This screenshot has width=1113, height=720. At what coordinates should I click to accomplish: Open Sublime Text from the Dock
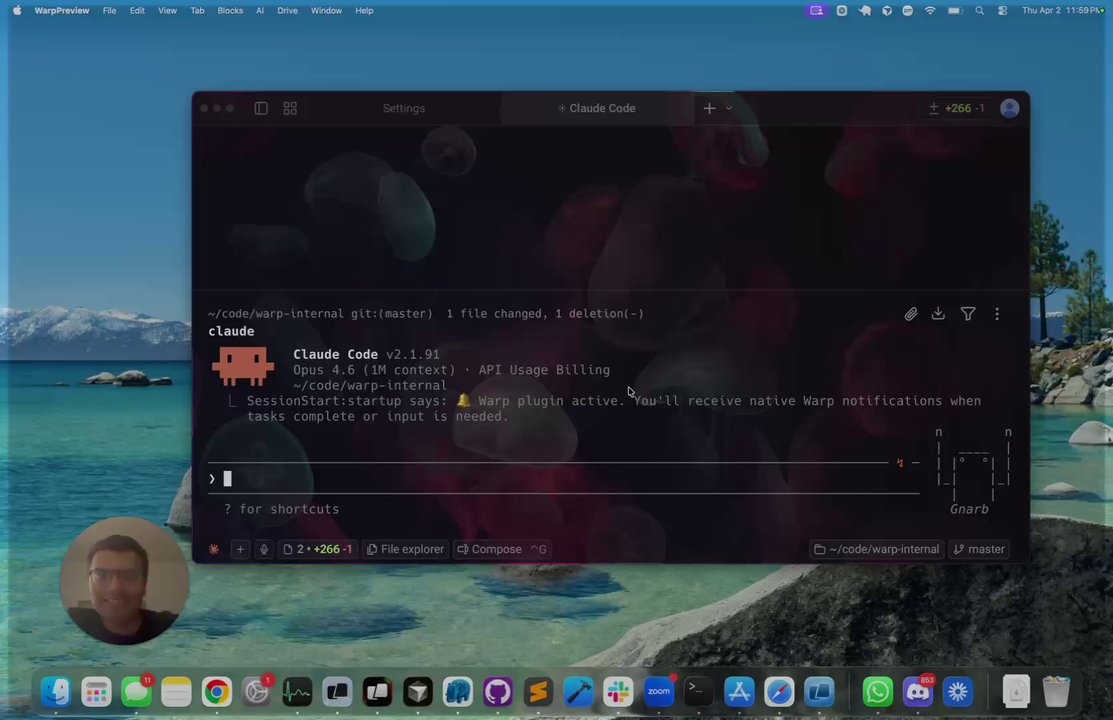[x=538, y=691]
